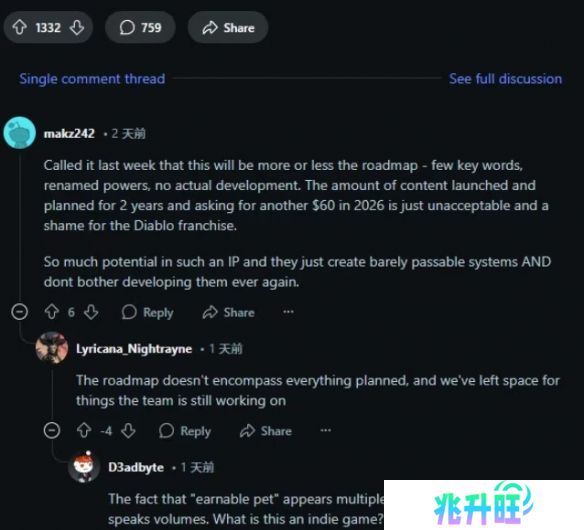Image resolution: width=584 pixels, height=530 pixels.
Task: Open the post's 759 comments
Action: [140, 27]
